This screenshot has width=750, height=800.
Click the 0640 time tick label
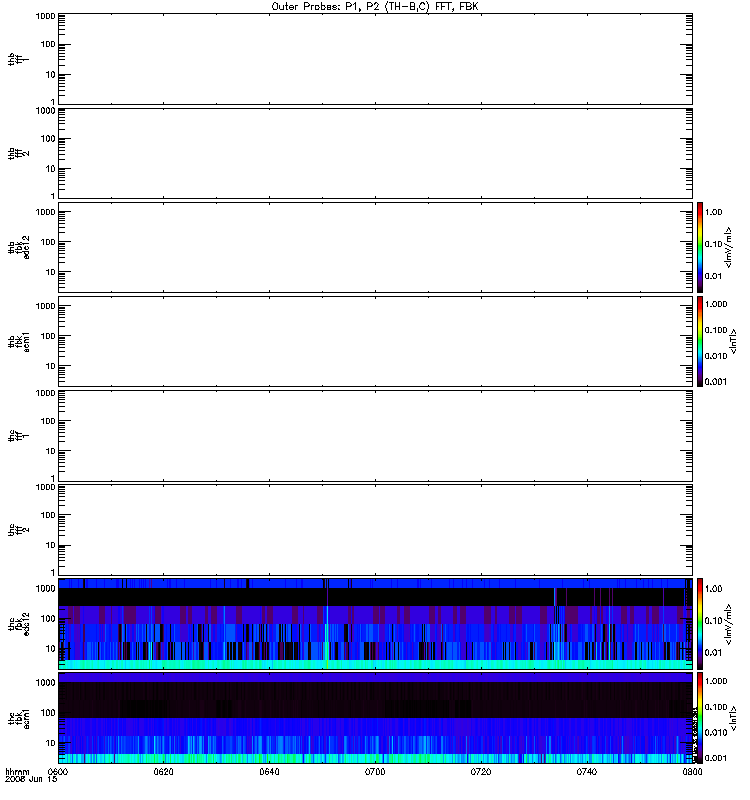tap(269, 772)
